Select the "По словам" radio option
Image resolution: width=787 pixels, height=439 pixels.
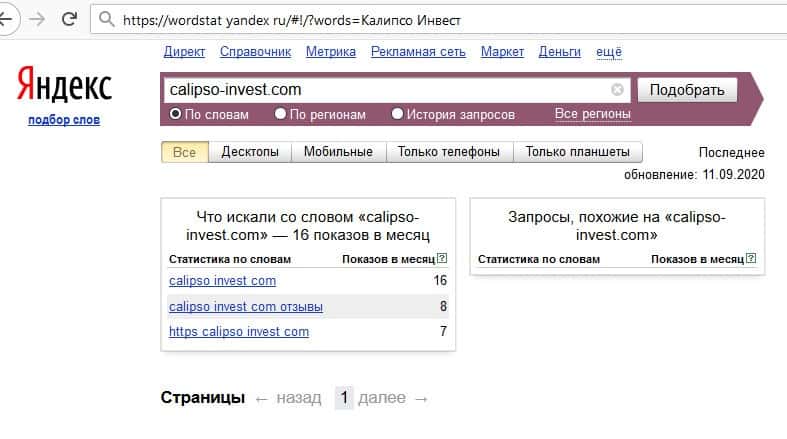pyautogui.click(x=176, y=114)
